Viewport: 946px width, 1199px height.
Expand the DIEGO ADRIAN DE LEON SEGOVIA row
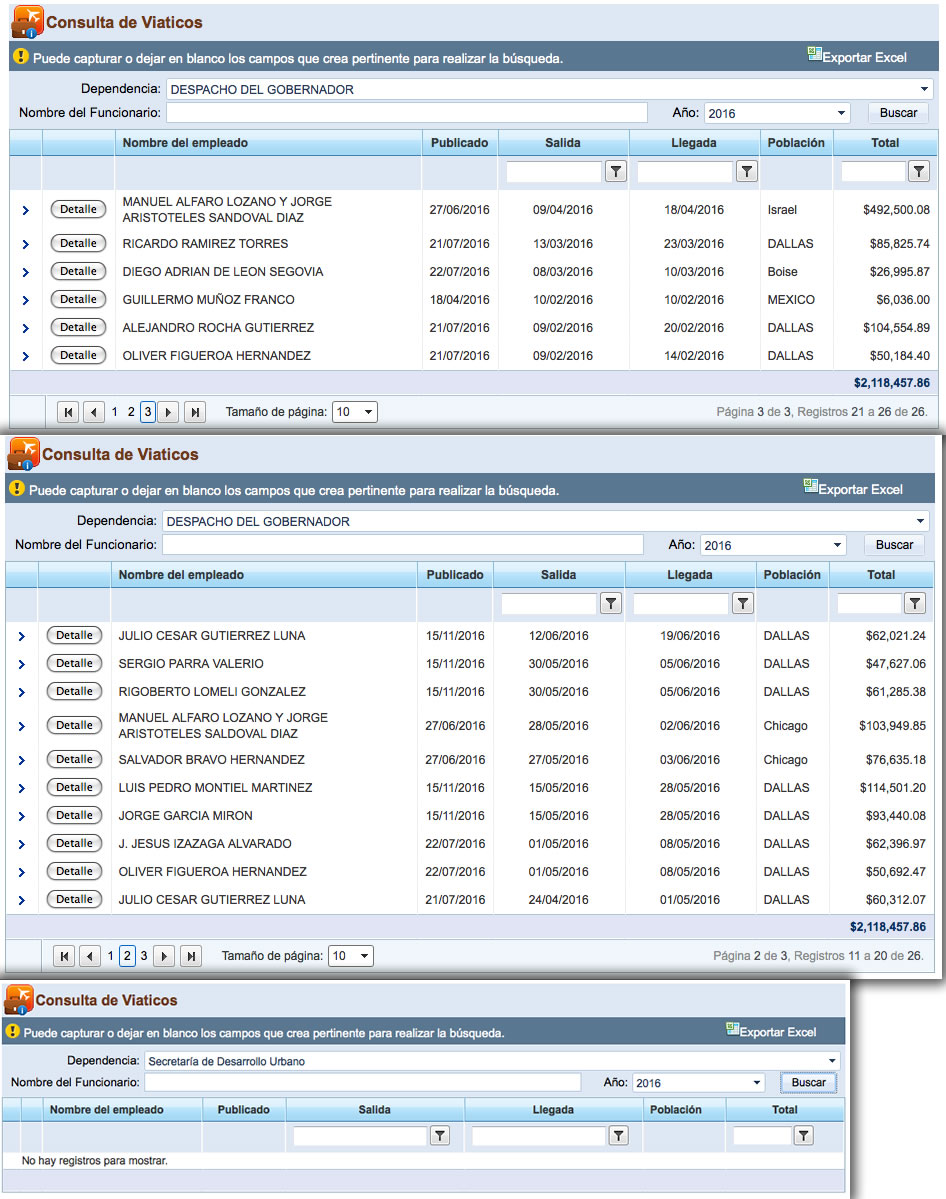coord(25,272)
